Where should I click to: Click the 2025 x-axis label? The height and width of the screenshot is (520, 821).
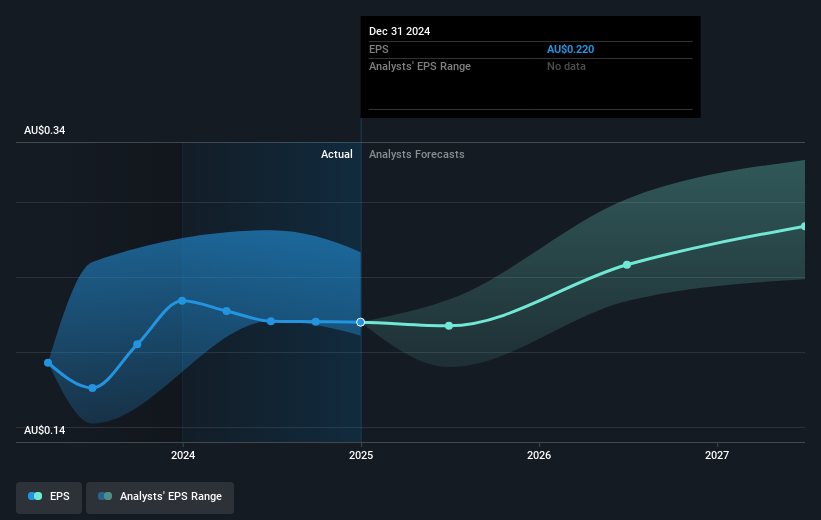click(x=361, y=455)
